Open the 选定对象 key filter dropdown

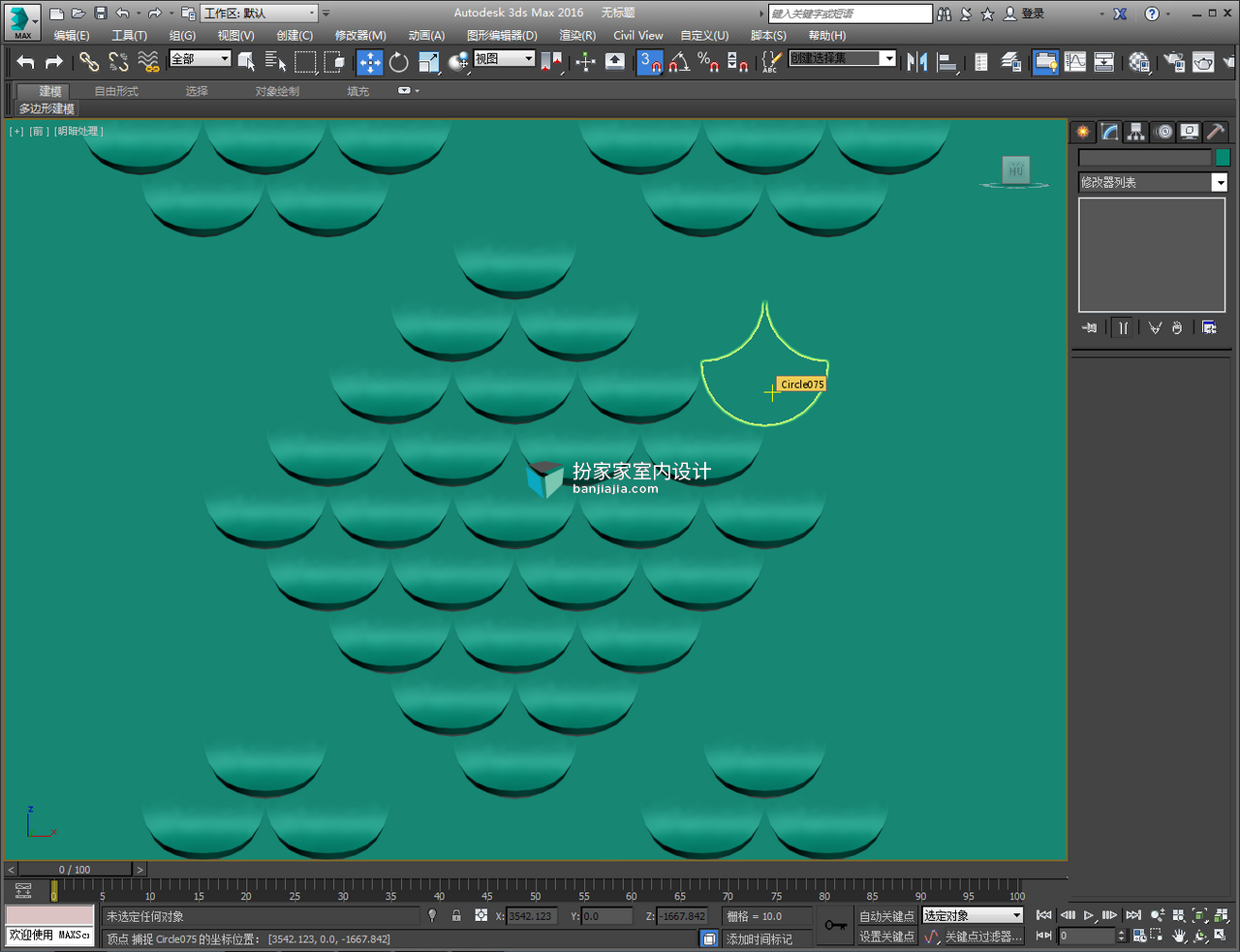click(973, 915)
